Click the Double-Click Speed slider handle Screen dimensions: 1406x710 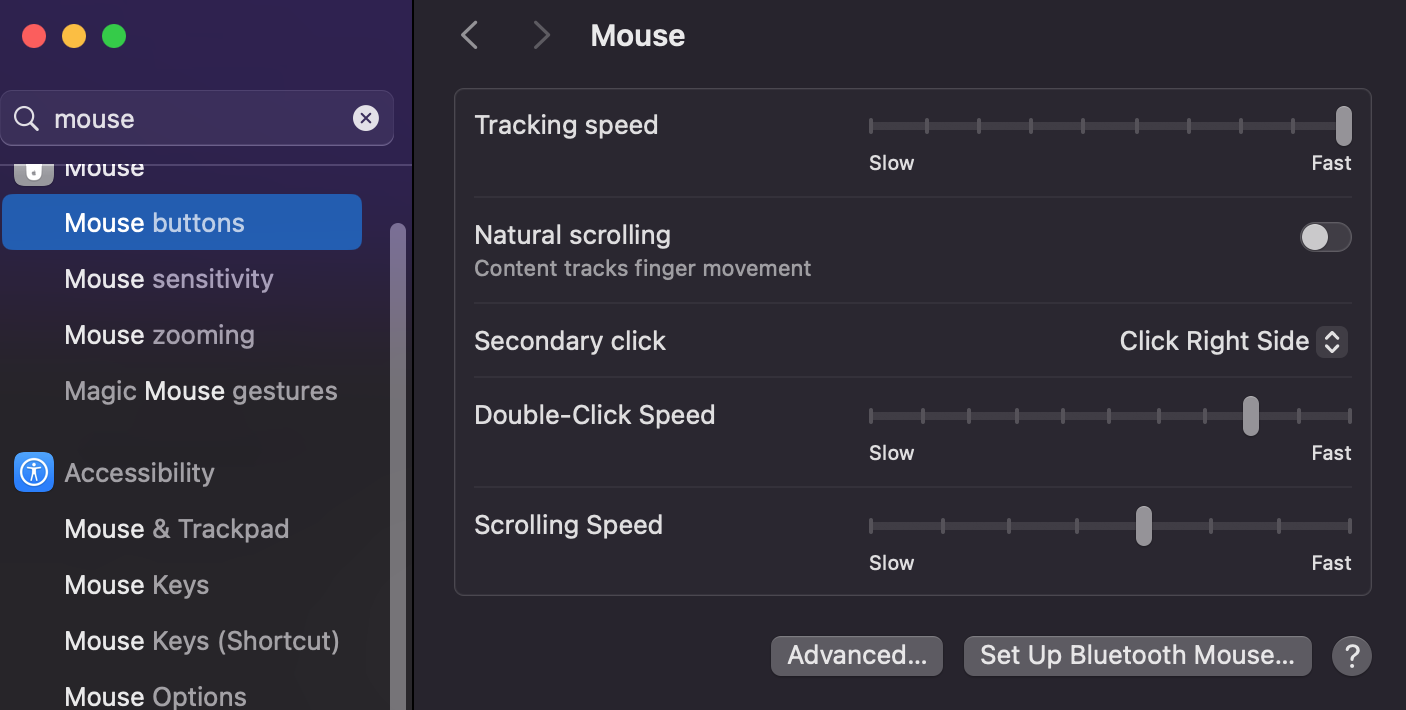[1250, 416]
